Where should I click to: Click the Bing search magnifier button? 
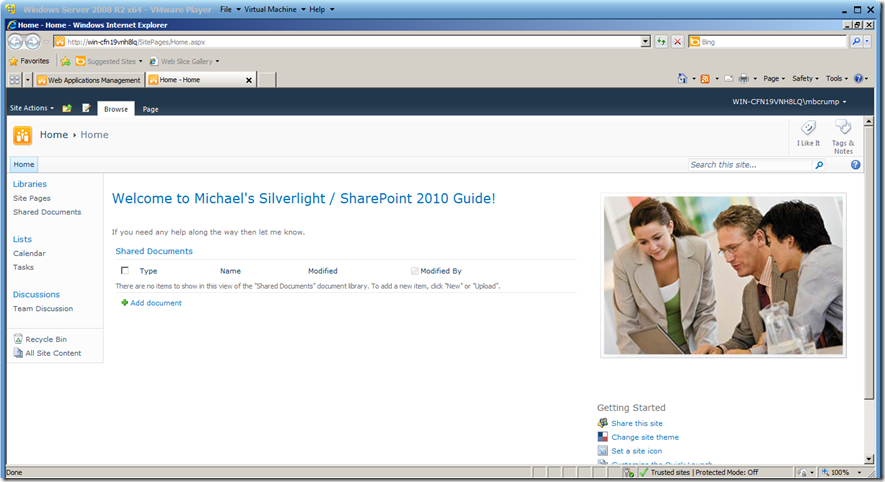tap(856, 42)
